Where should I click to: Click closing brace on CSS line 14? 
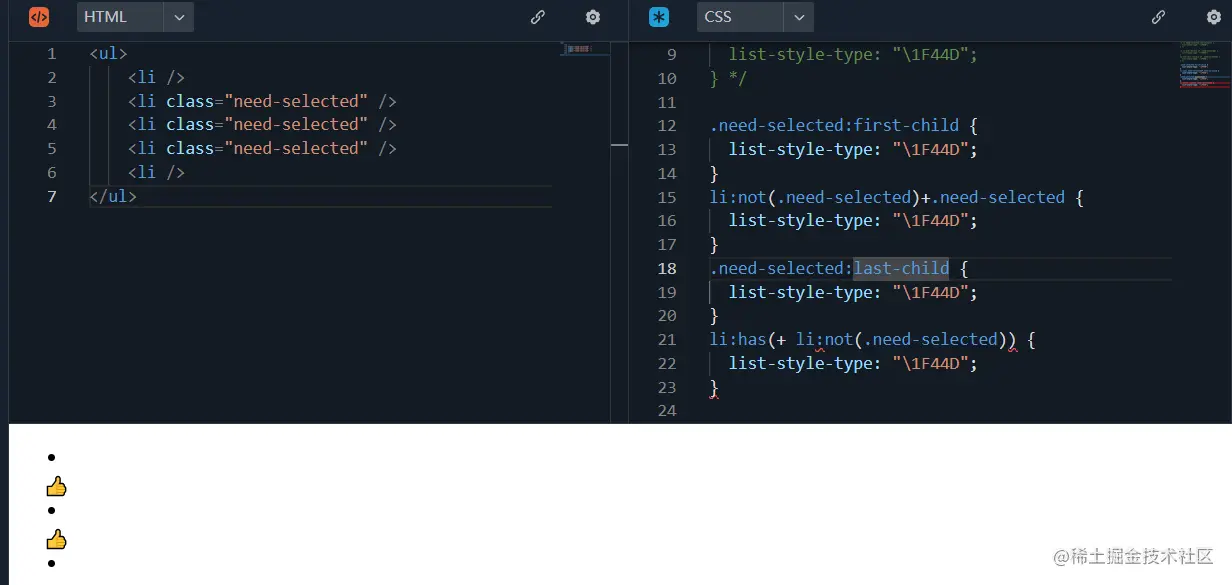714,173
